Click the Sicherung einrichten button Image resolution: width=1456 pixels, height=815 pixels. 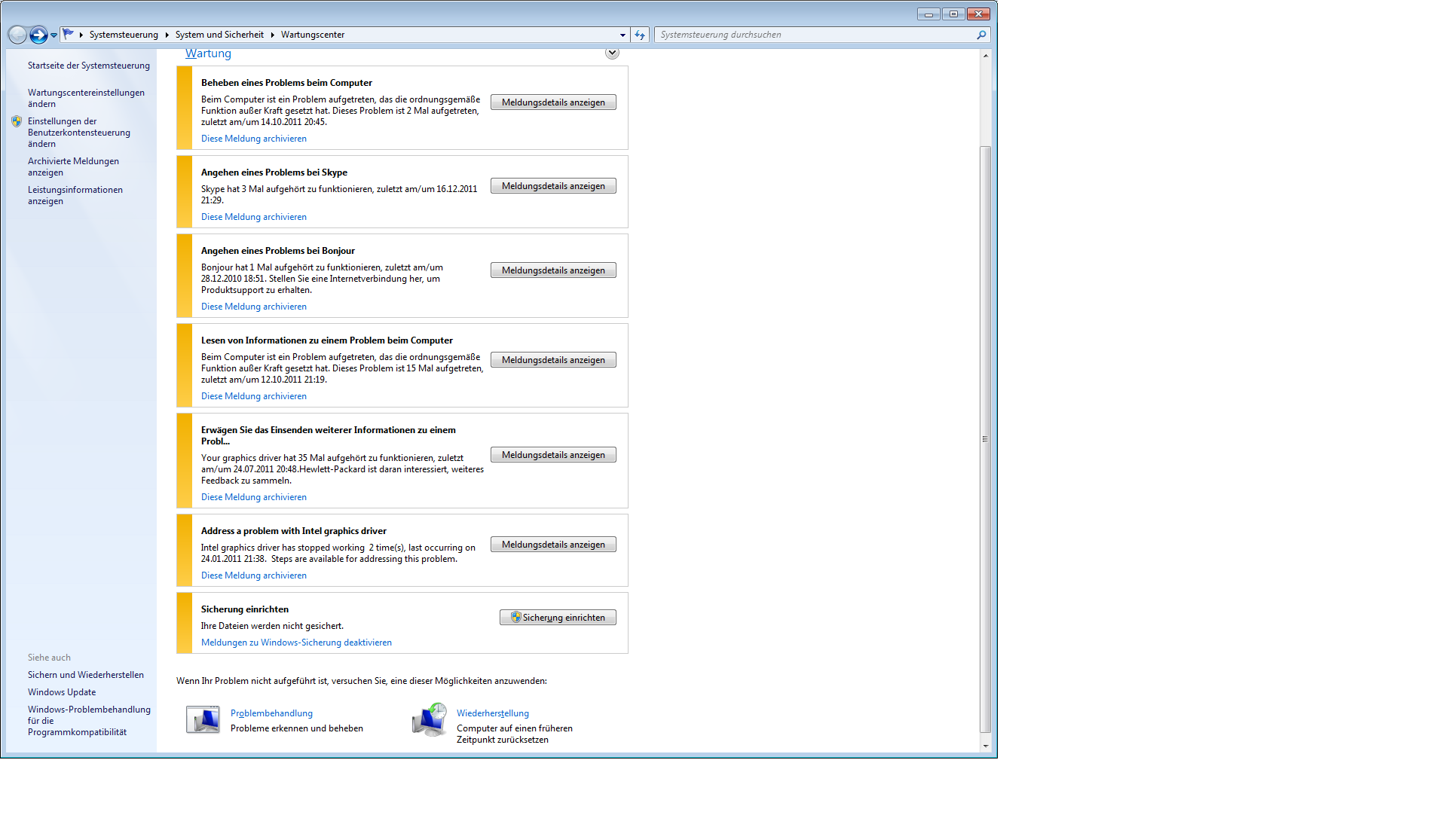pyautogui.click(x=558, y=618)
